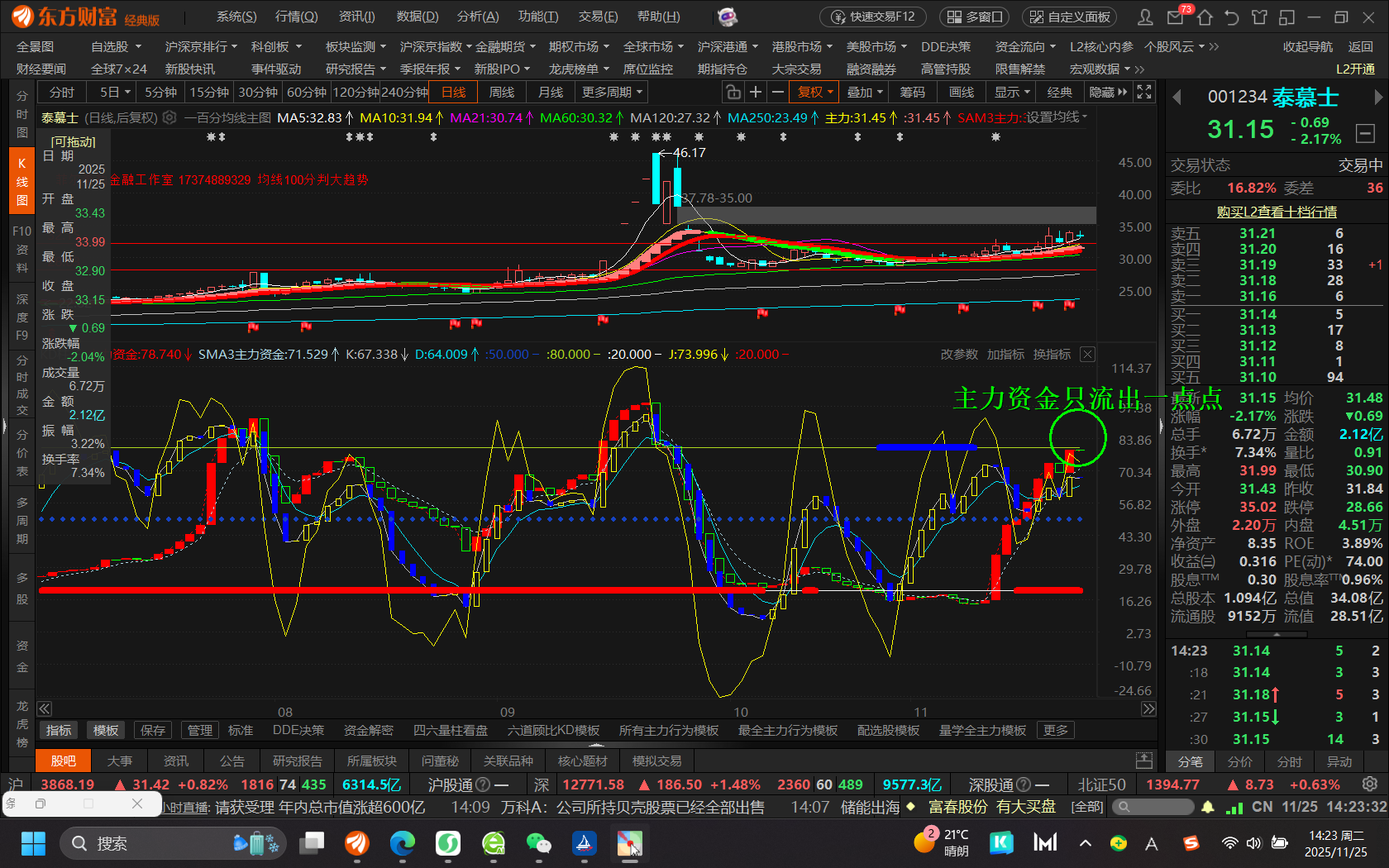Select 月线 monthly chart tab

[551, 92]
